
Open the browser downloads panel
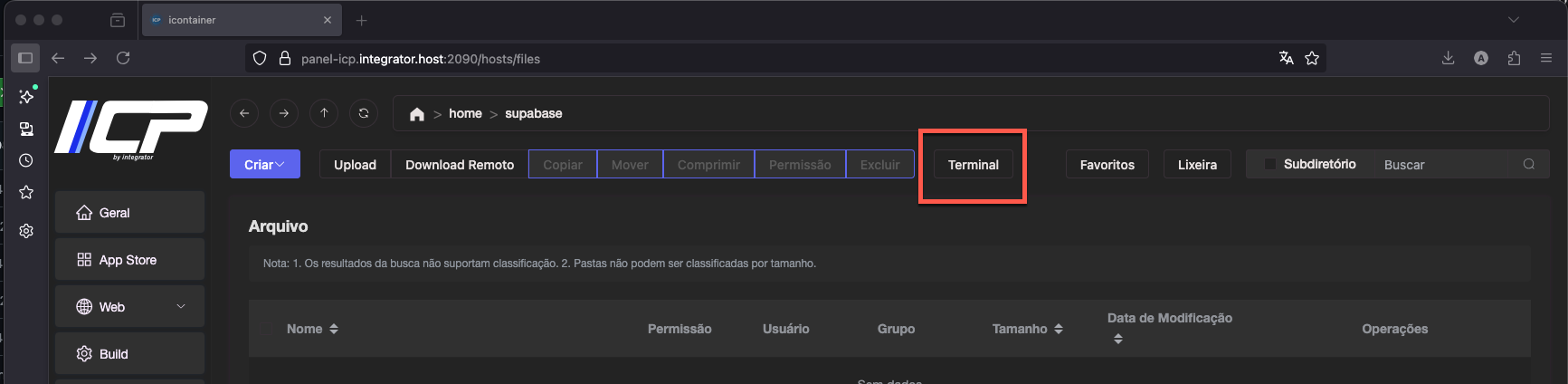pos(1448,58)
